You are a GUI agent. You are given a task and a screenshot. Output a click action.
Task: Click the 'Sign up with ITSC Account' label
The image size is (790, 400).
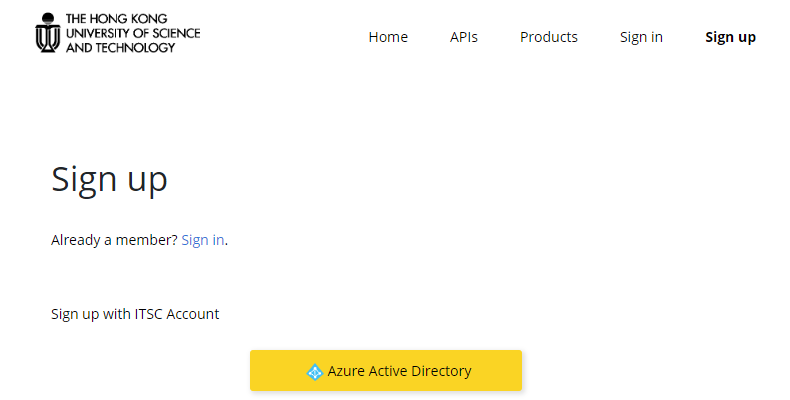point(135,314)
